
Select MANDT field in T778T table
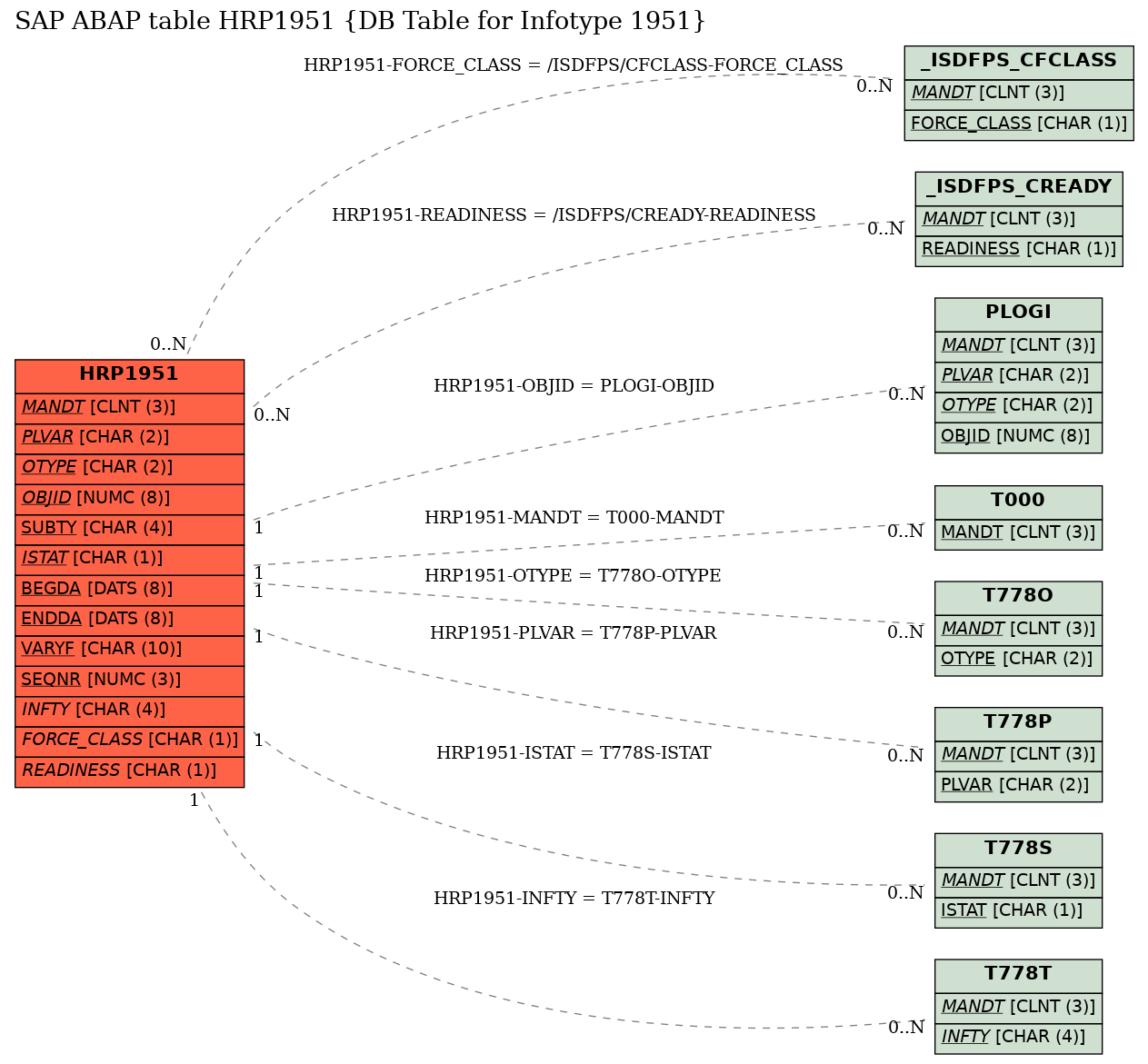[1018, 1008]
